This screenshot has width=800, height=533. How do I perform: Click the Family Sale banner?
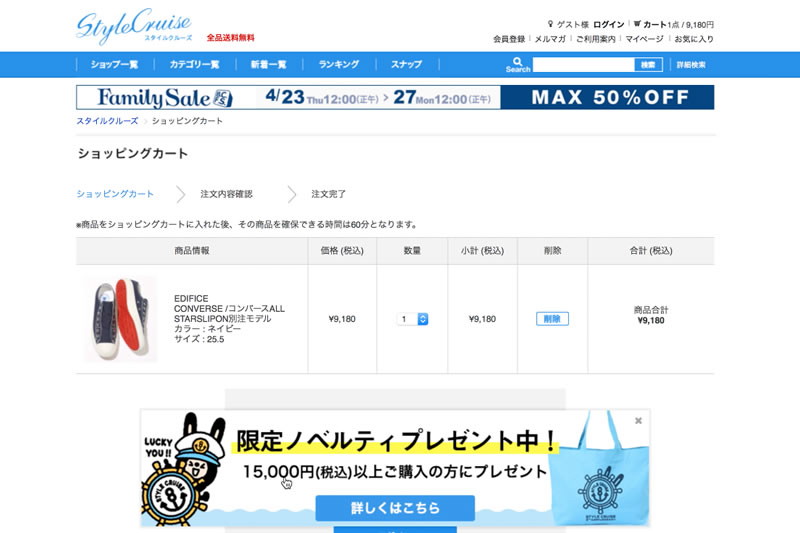pos(395,97)
